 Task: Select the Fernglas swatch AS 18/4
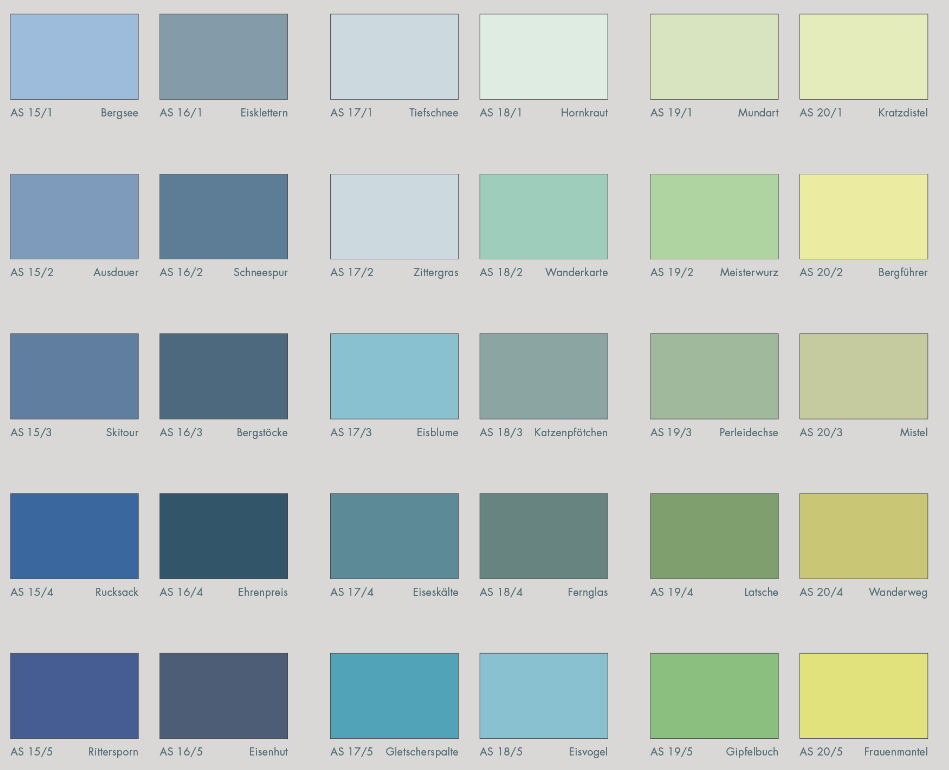[543, 536]
